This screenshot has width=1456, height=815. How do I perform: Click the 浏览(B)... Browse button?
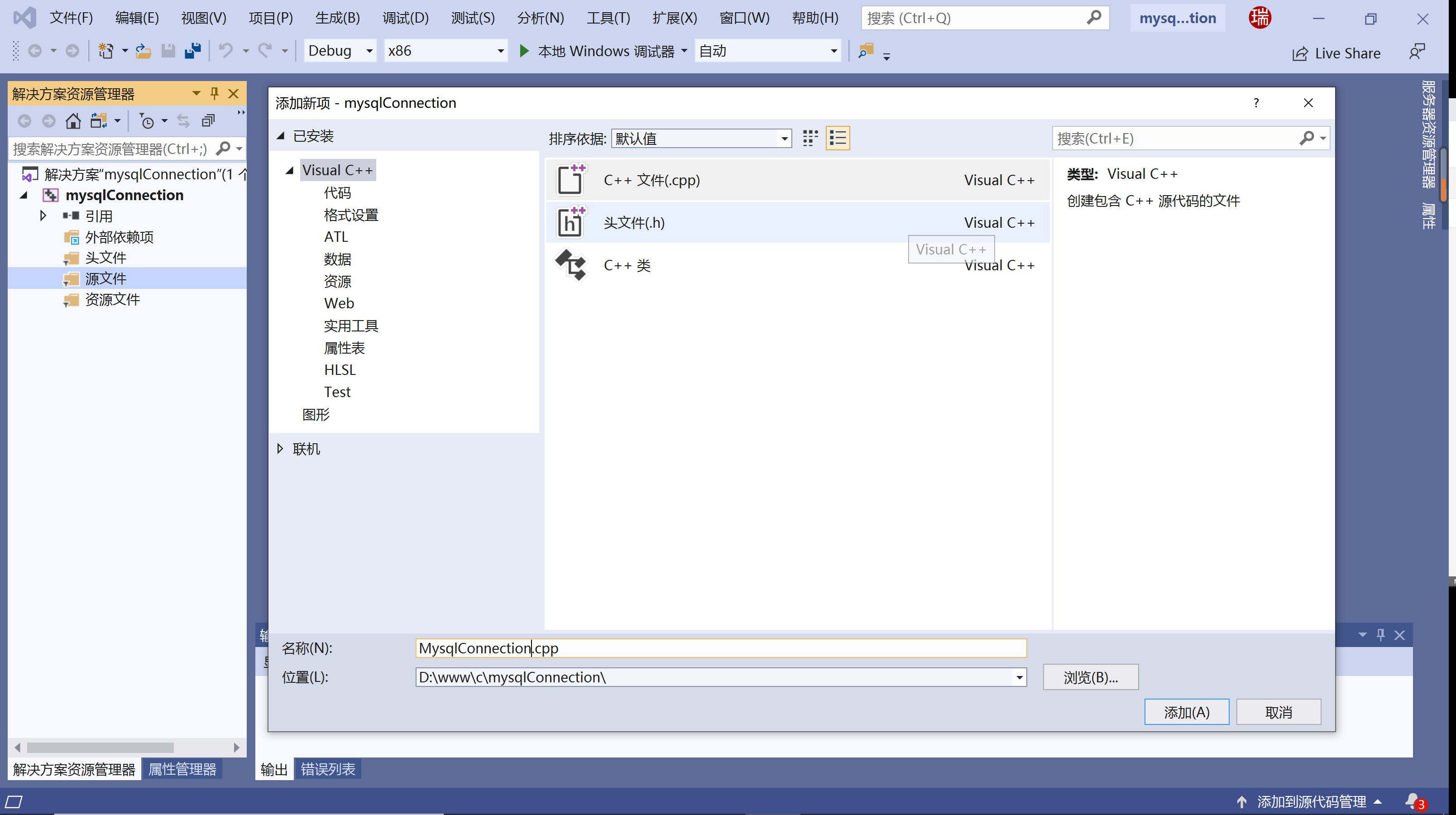pos(1090,677)
